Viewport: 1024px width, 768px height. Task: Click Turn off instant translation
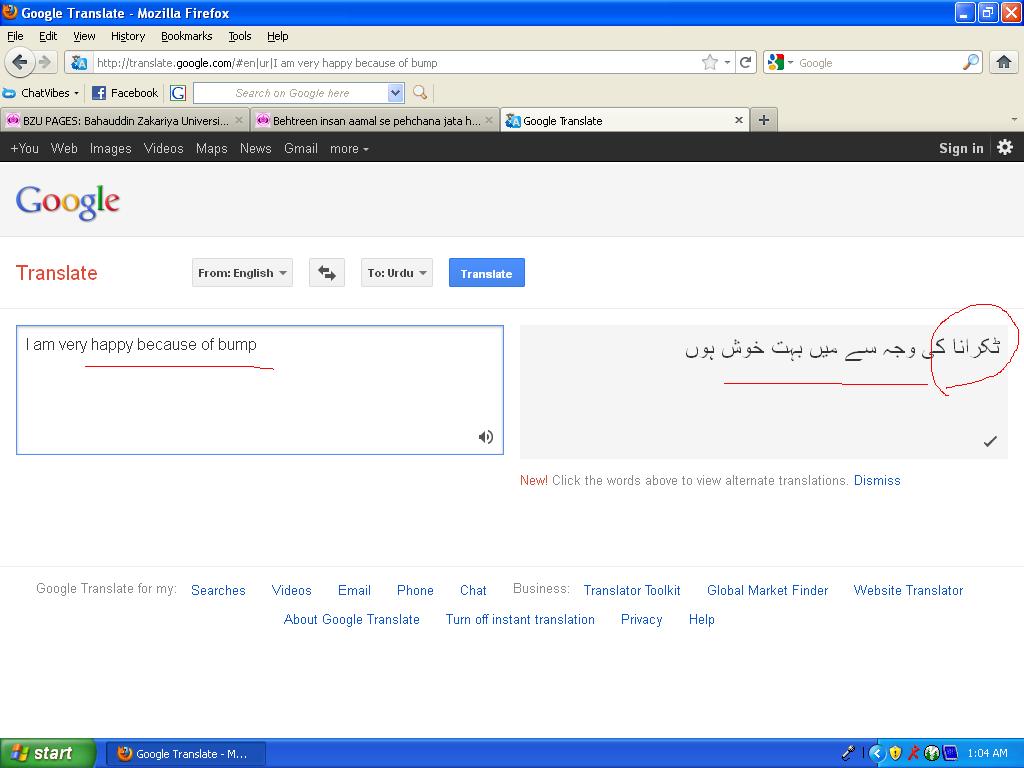[520, 620]
